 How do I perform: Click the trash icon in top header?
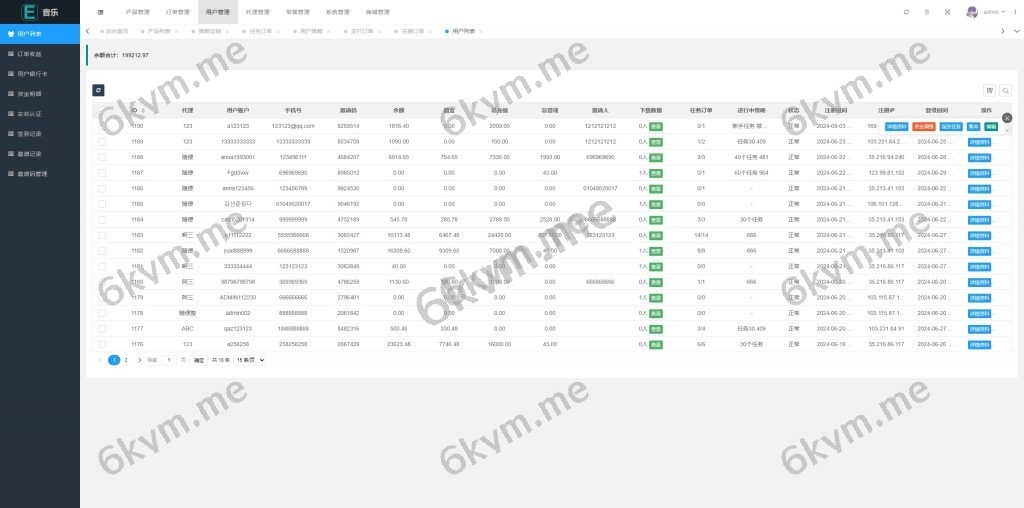(x=927, y=12)
